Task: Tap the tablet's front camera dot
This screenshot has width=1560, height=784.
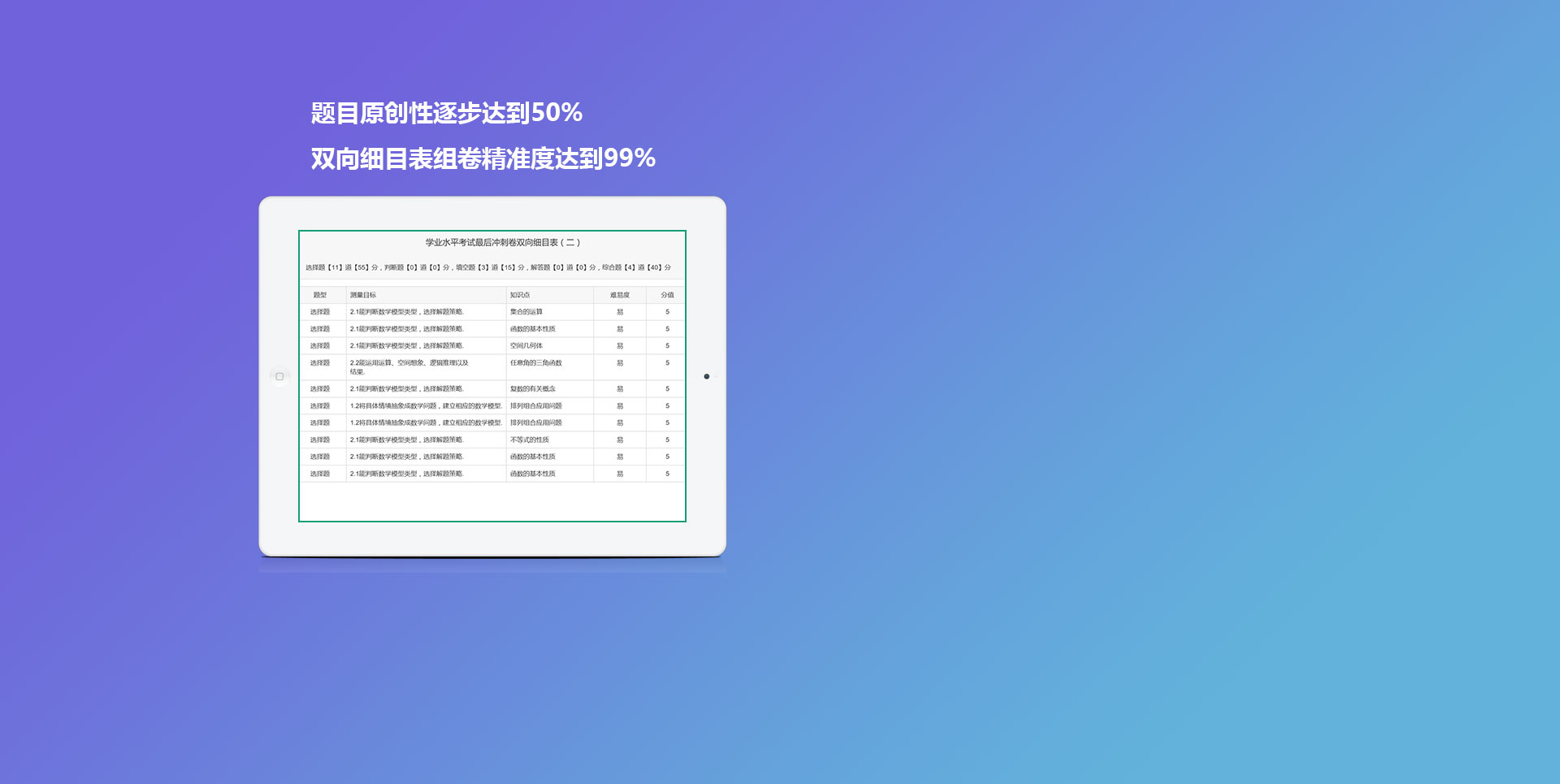Action: click(706, 376)
